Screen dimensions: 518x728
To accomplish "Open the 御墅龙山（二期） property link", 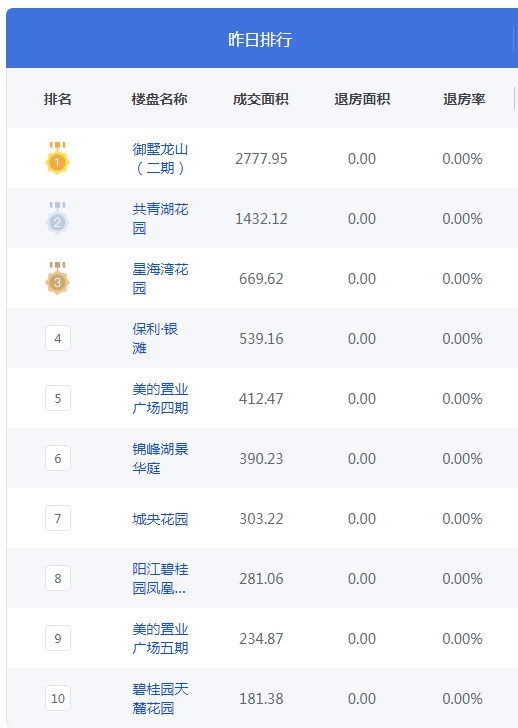I will (160, 158).
